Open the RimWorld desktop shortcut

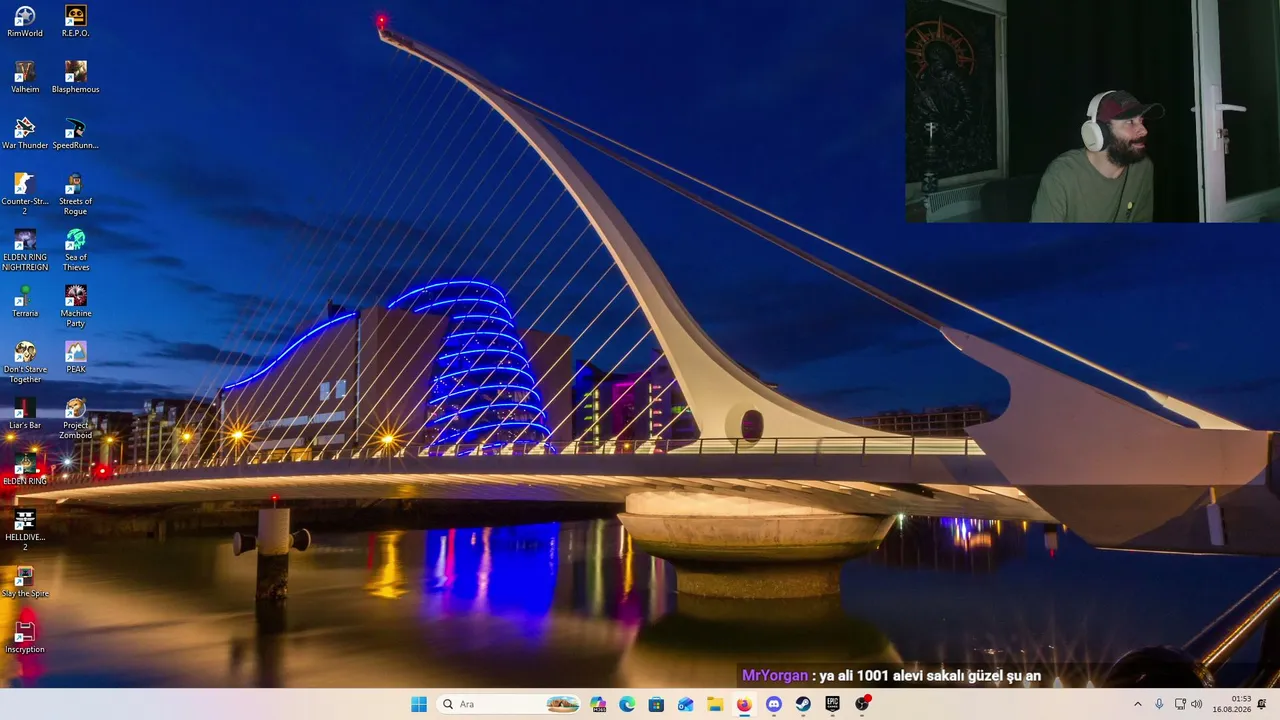(25, 21)
